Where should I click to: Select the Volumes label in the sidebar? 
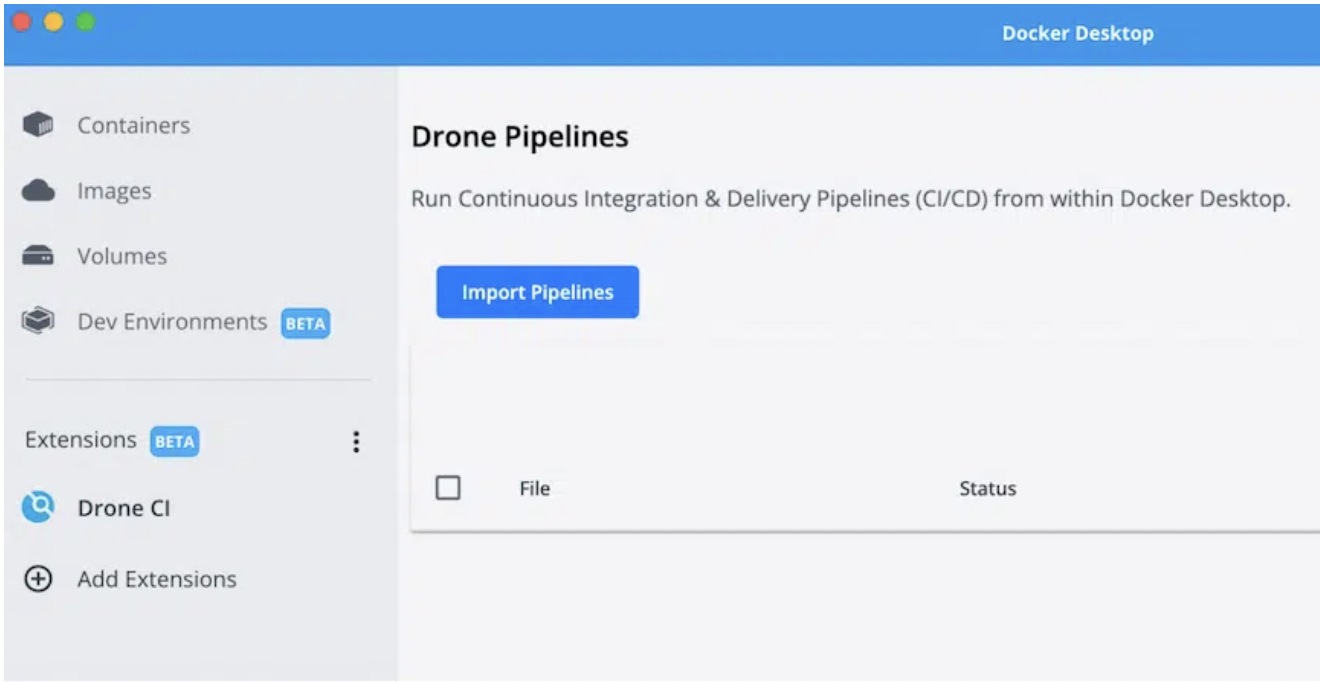click(x=122, y=257)
